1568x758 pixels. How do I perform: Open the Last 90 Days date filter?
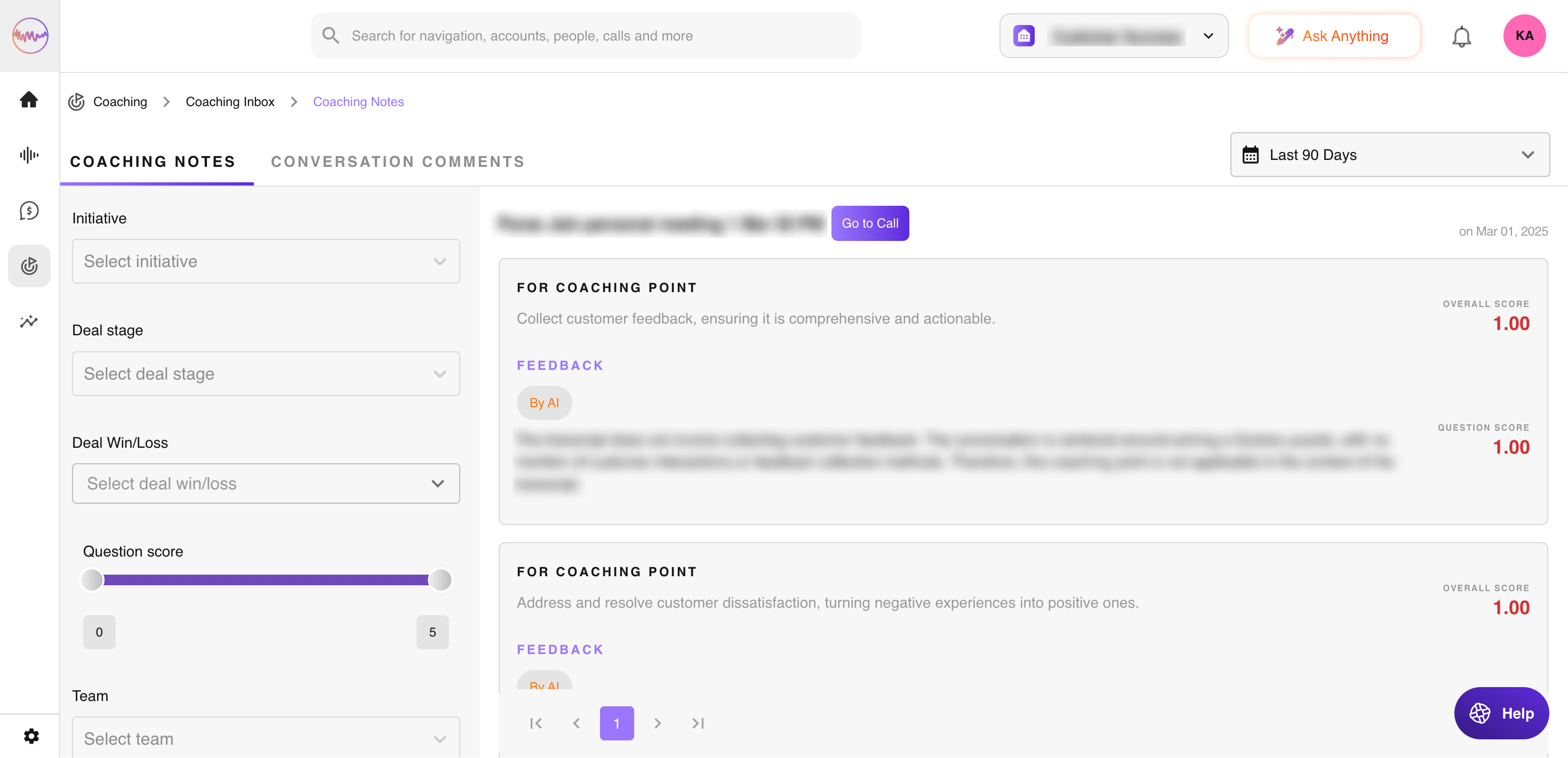pos(1390,155)
